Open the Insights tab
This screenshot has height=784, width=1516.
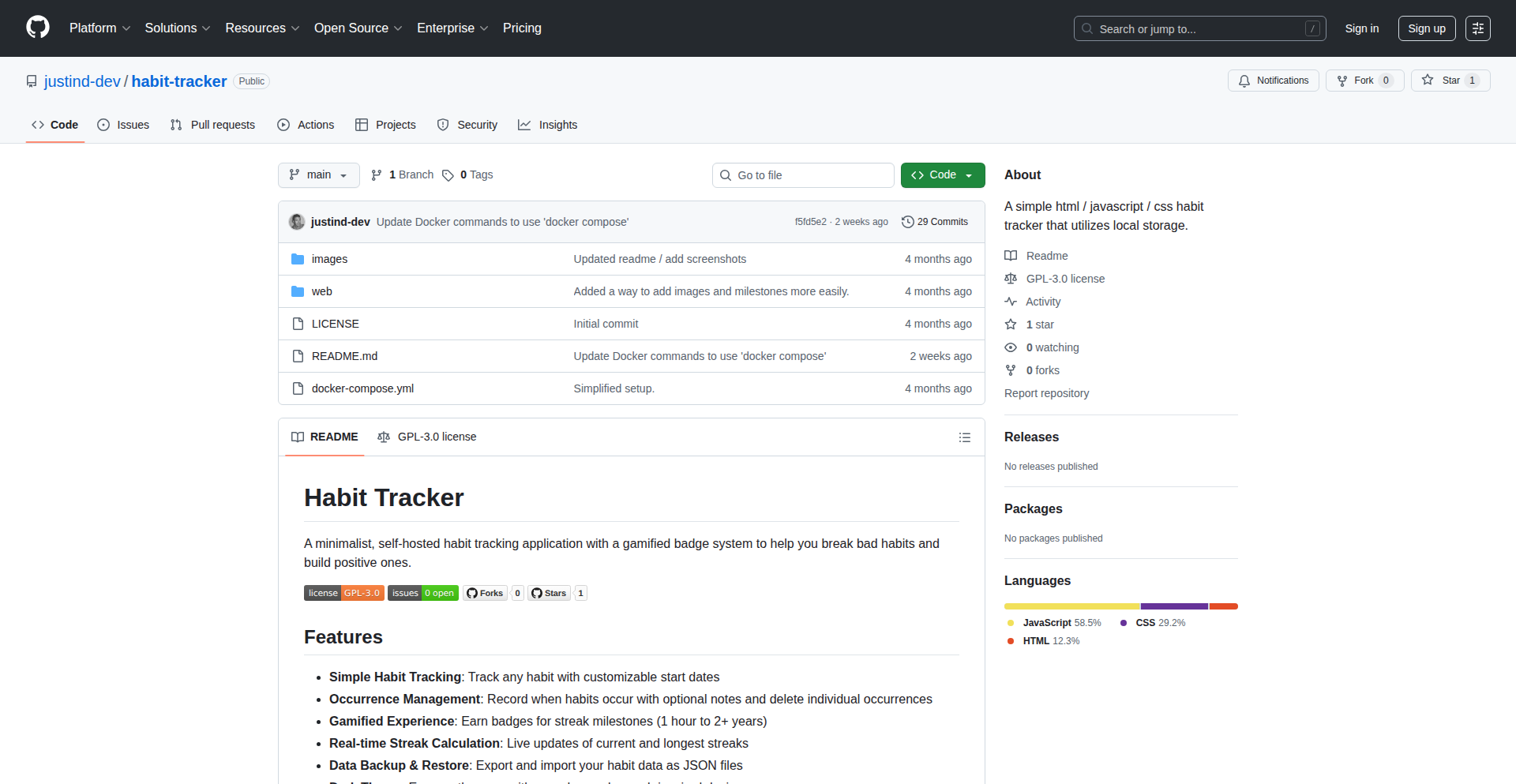point(548,125)
